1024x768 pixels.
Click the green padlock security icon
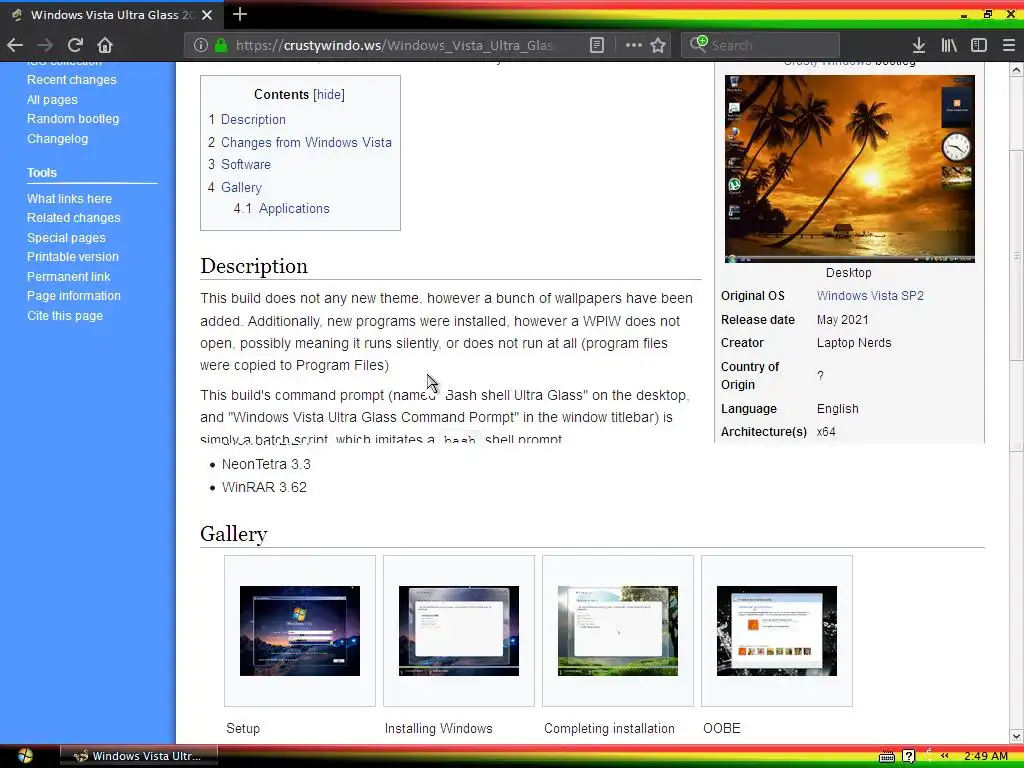221,45
